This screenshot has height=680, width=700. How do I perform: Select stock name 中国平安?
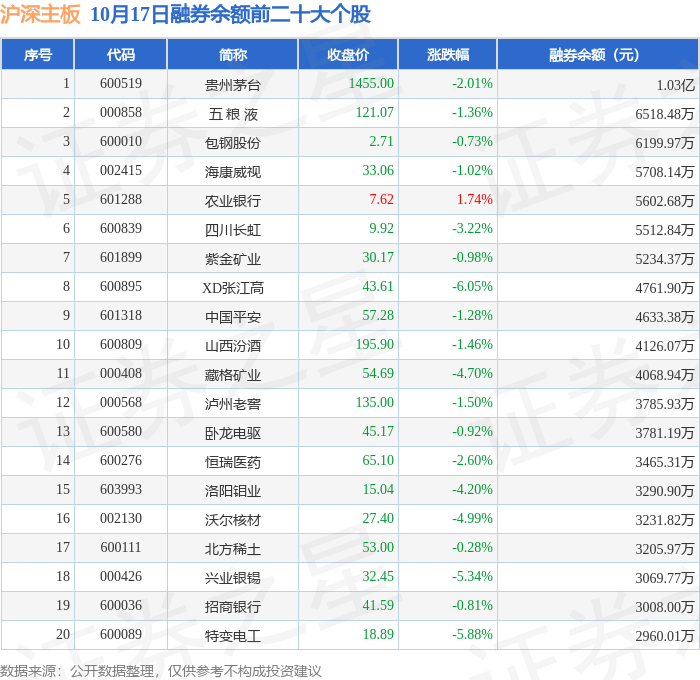tap(233, 317)
